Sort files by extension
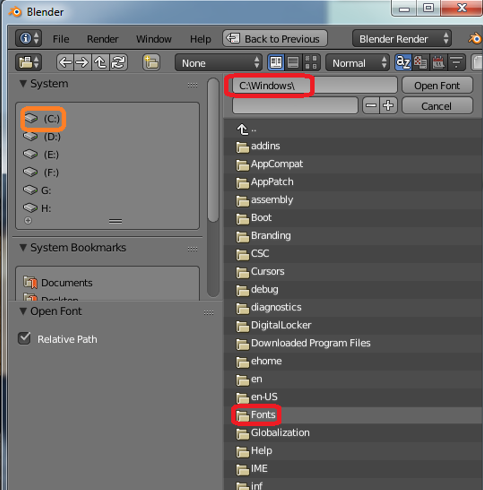The image size is (483, 490). (x=420, y=62)
